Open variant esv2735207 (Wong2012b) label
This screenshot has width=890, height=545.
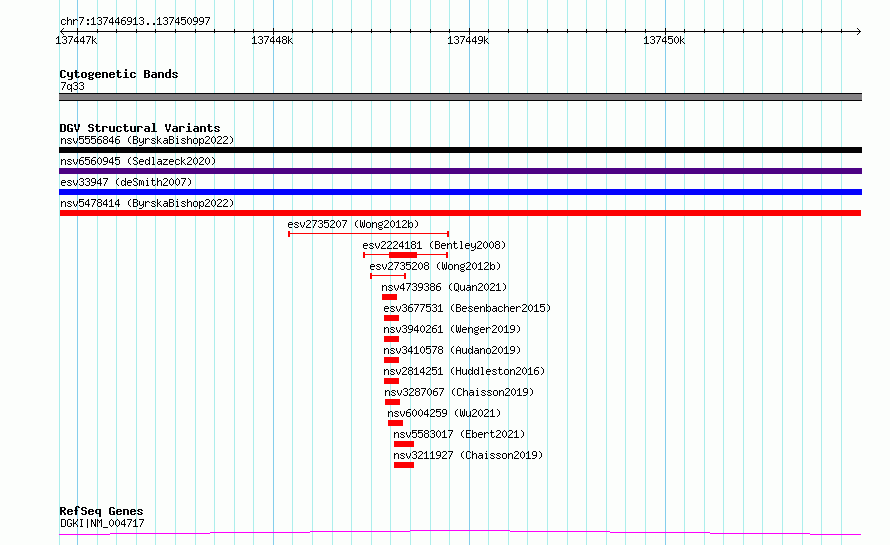coord(353,224)
